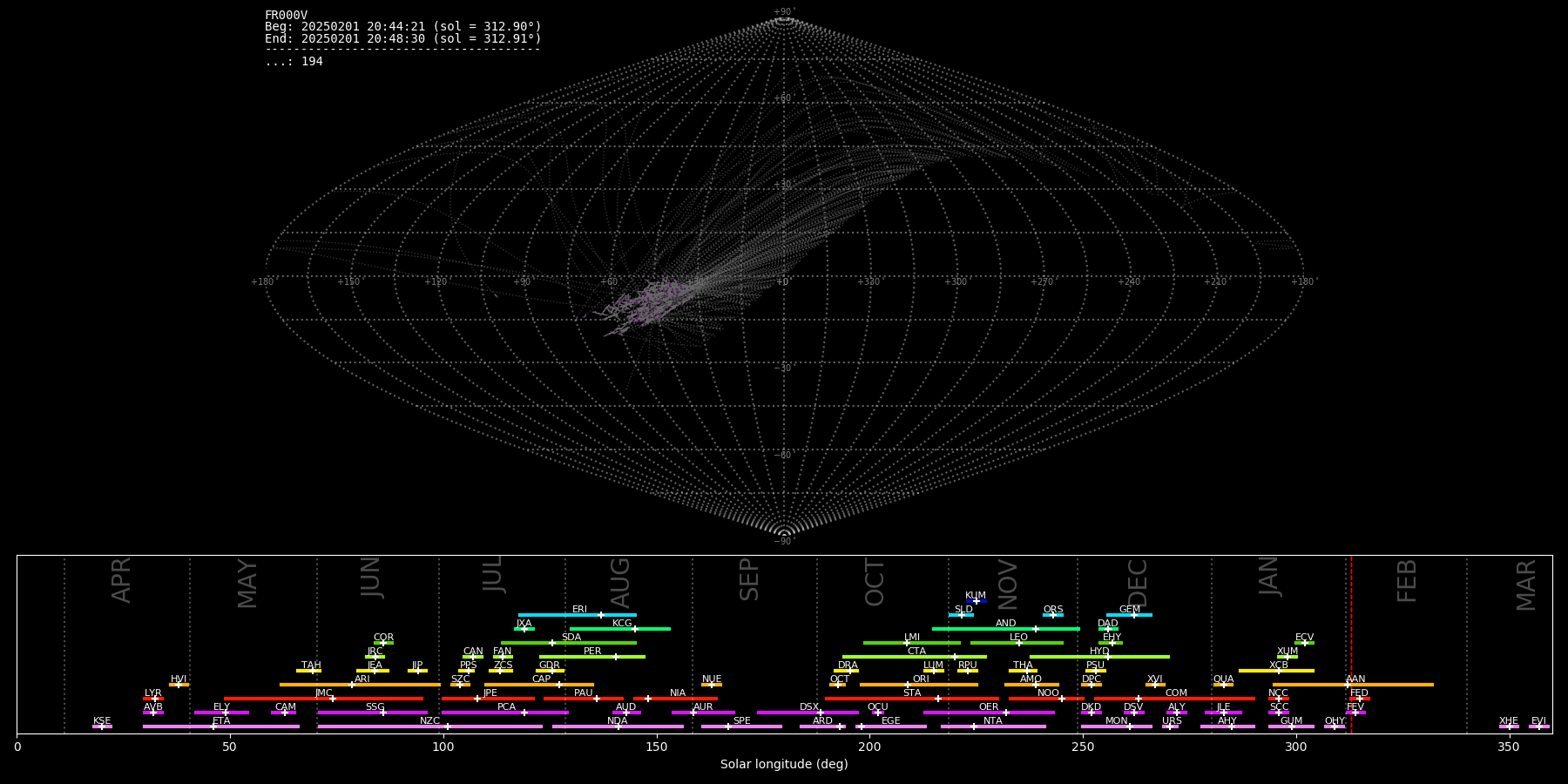Select the pink NZC activity bar
Screen dimensions: 1568x784
tap(430, 727)
